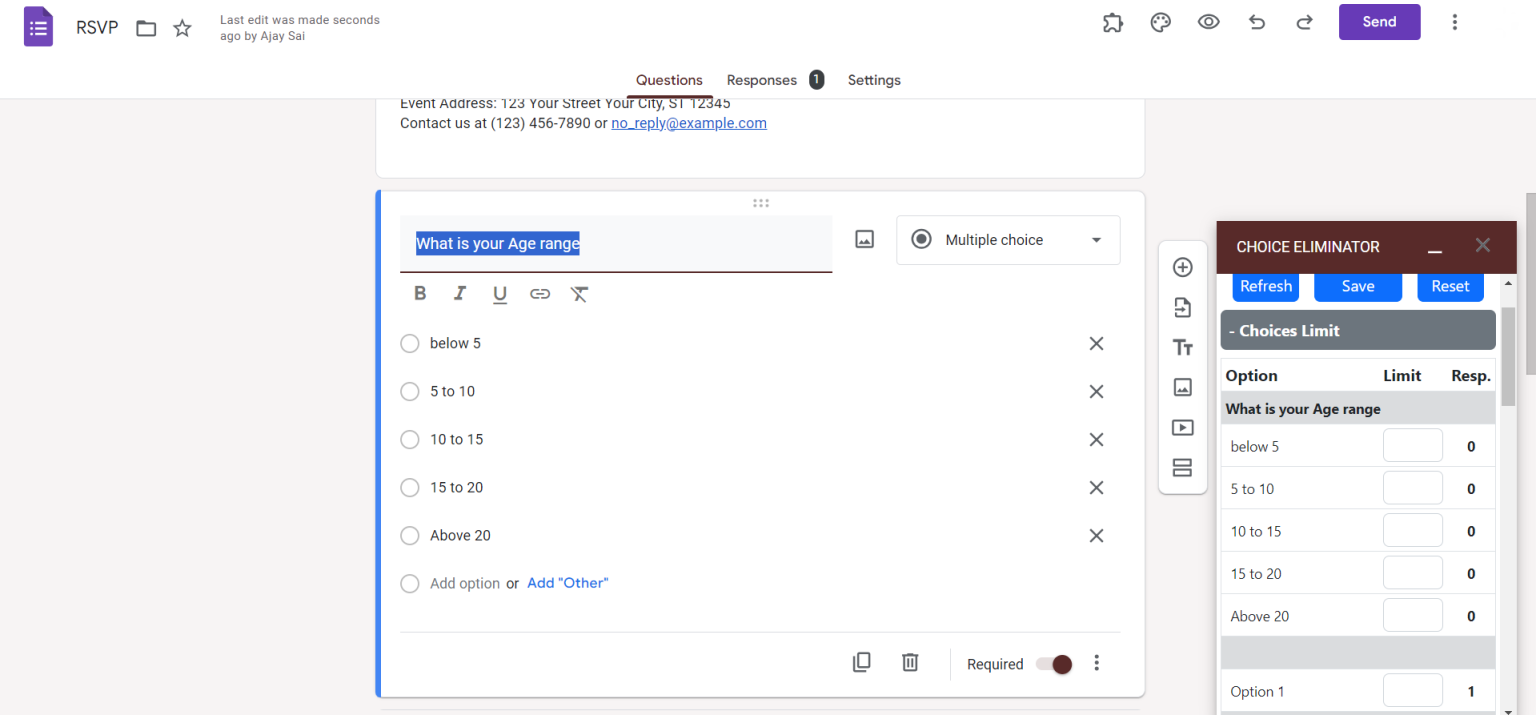Click Add "Other" link
Image resolution: width=1536 pixels, height=715 pixels.
coord(567,583)
